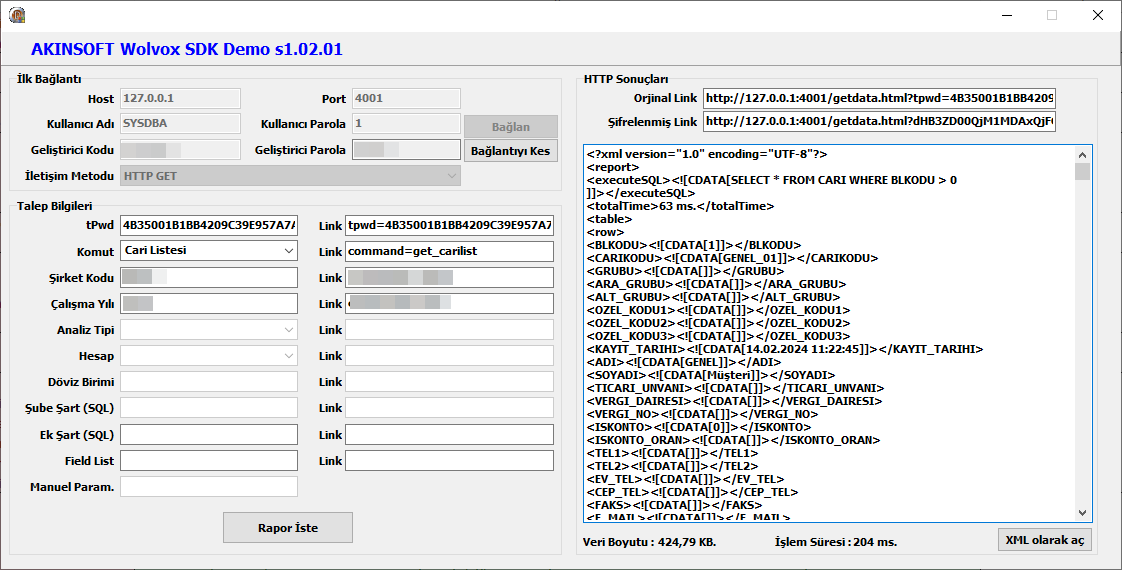Viewport: 1122px width, 570px height.
Task: Click the XML output scrollbar down arrow
Action: click(x=1082, y=513)
